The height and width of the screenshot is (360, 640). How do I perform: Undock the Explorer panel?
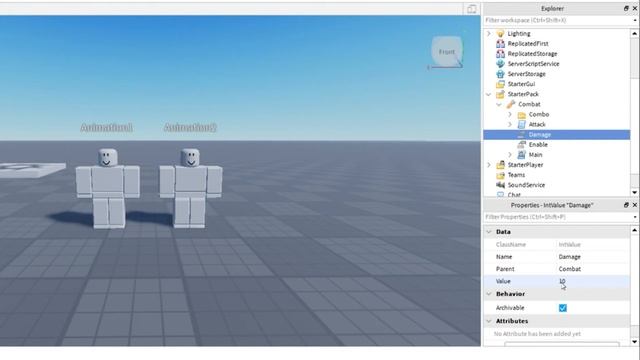(x=626, y=8)
